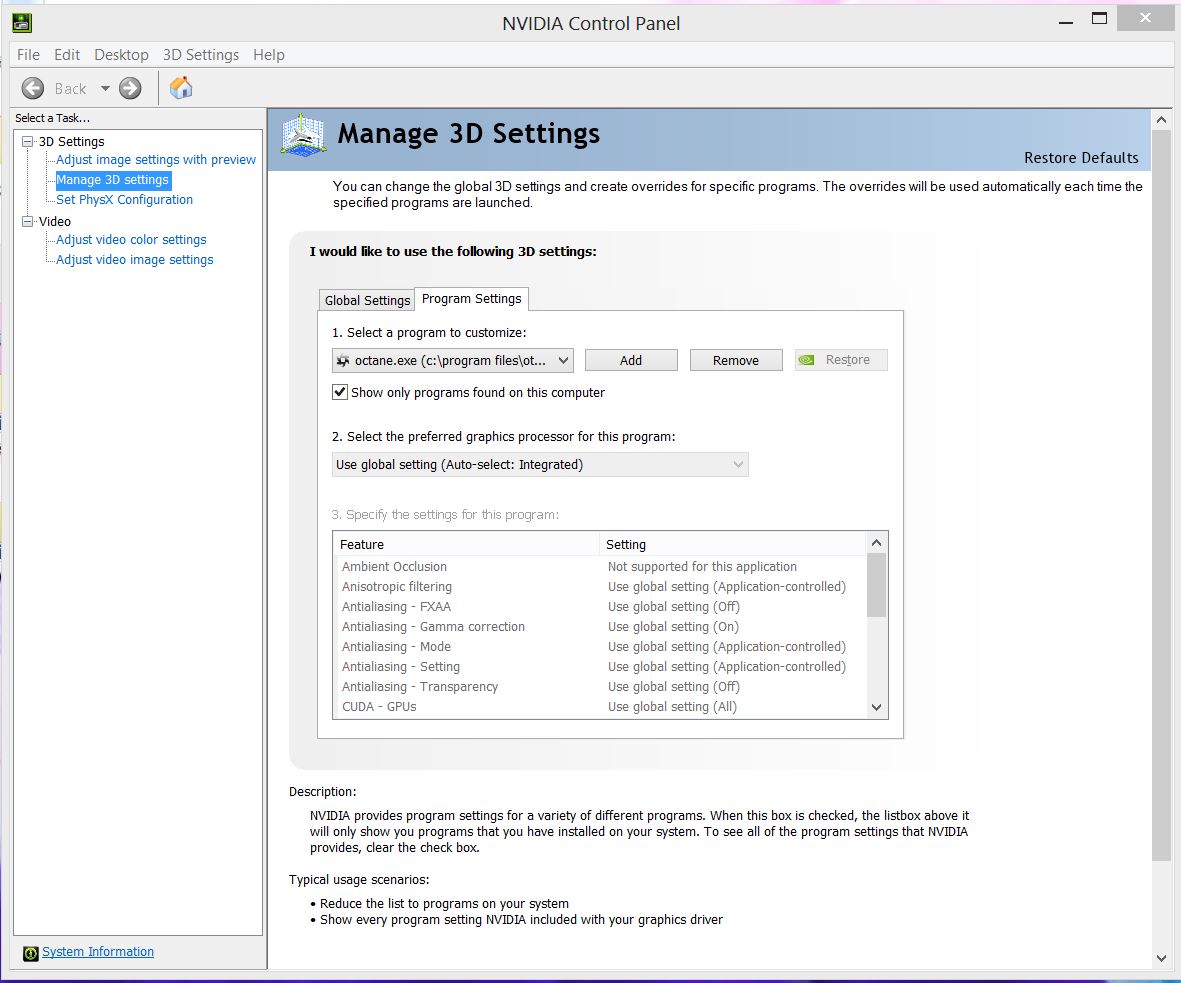This screenshot has width=1181, height=983.
Task: Click settings list scroll up arrow
Action: click(x=876, y=542)
